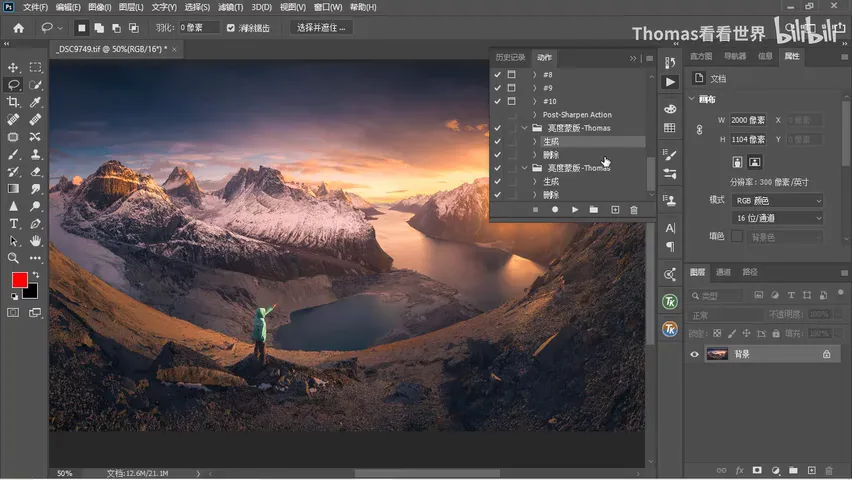852x480 pixels.
Task: Toggle visibility of the 背景 layer
Action: coord(694,354)
